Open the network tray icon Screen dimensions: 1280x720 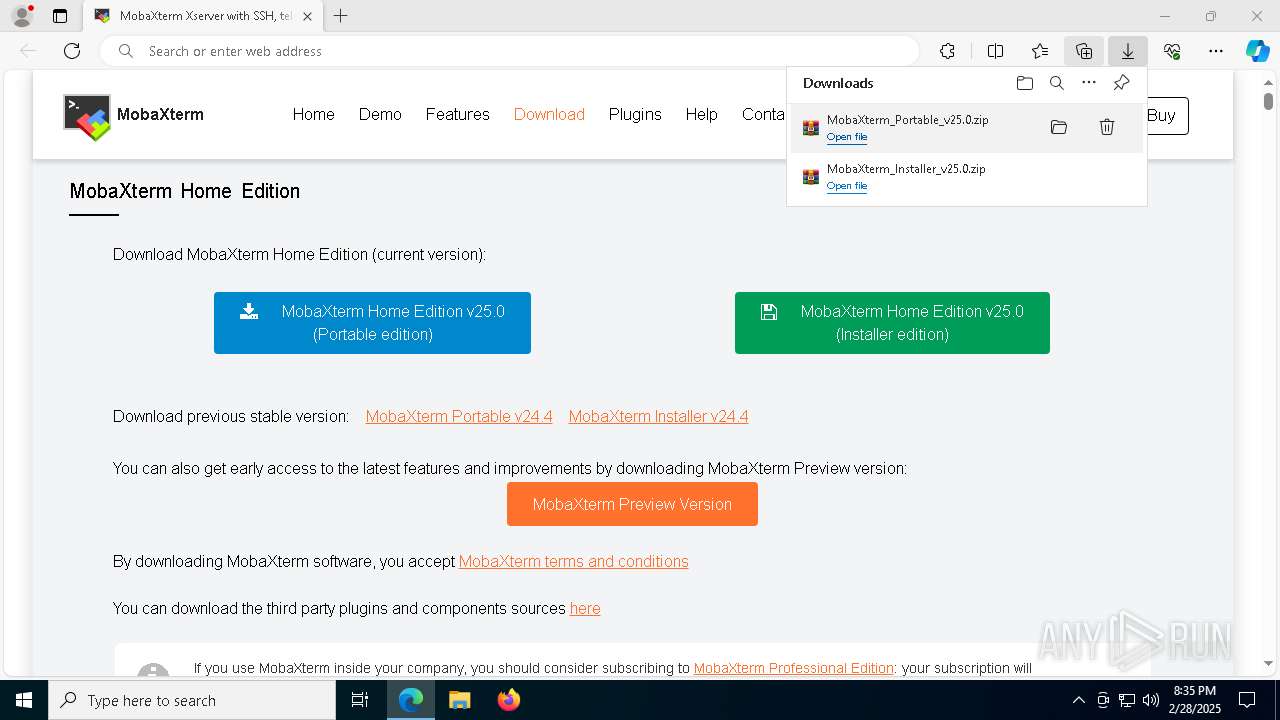[1127, 700]
